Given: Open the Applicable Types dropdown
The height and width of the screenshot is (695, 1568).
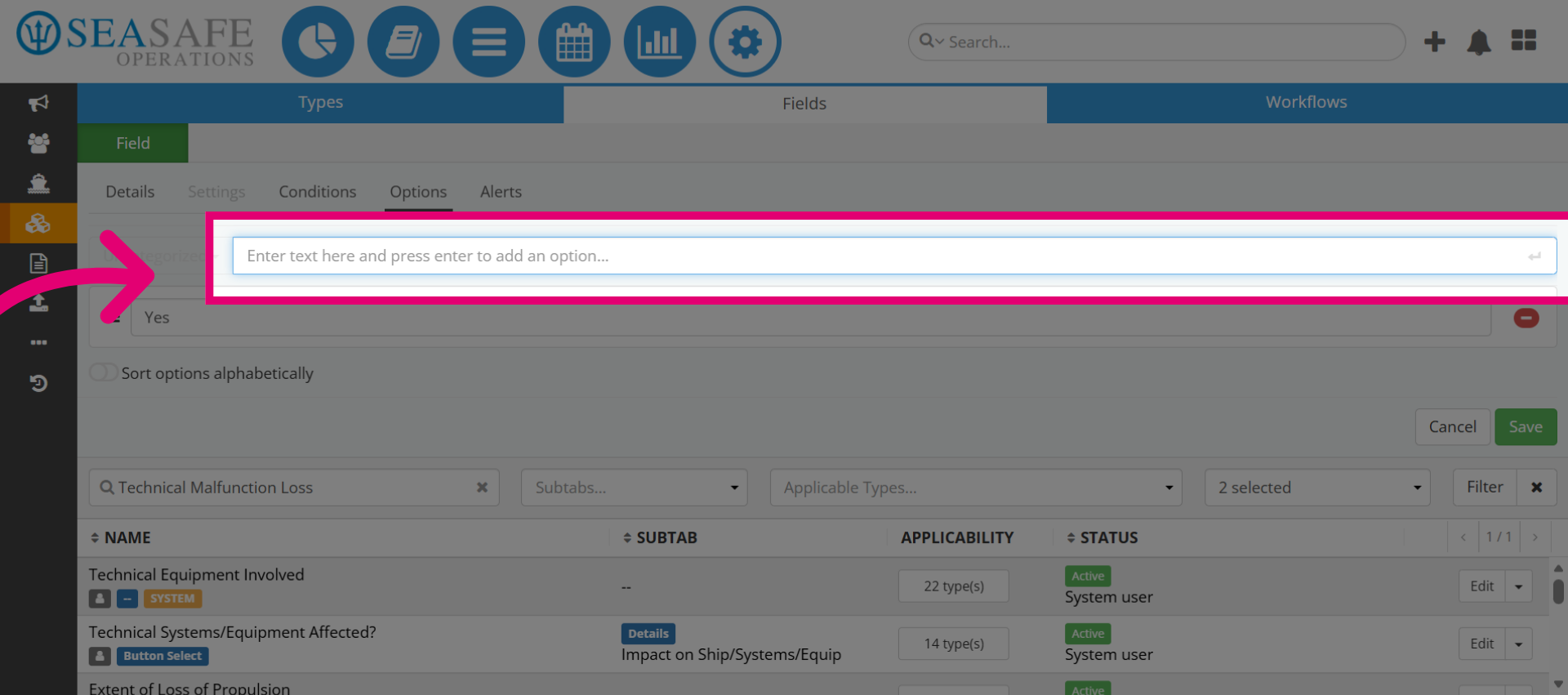Looking at the screenshot, I should tap(976, 488).
